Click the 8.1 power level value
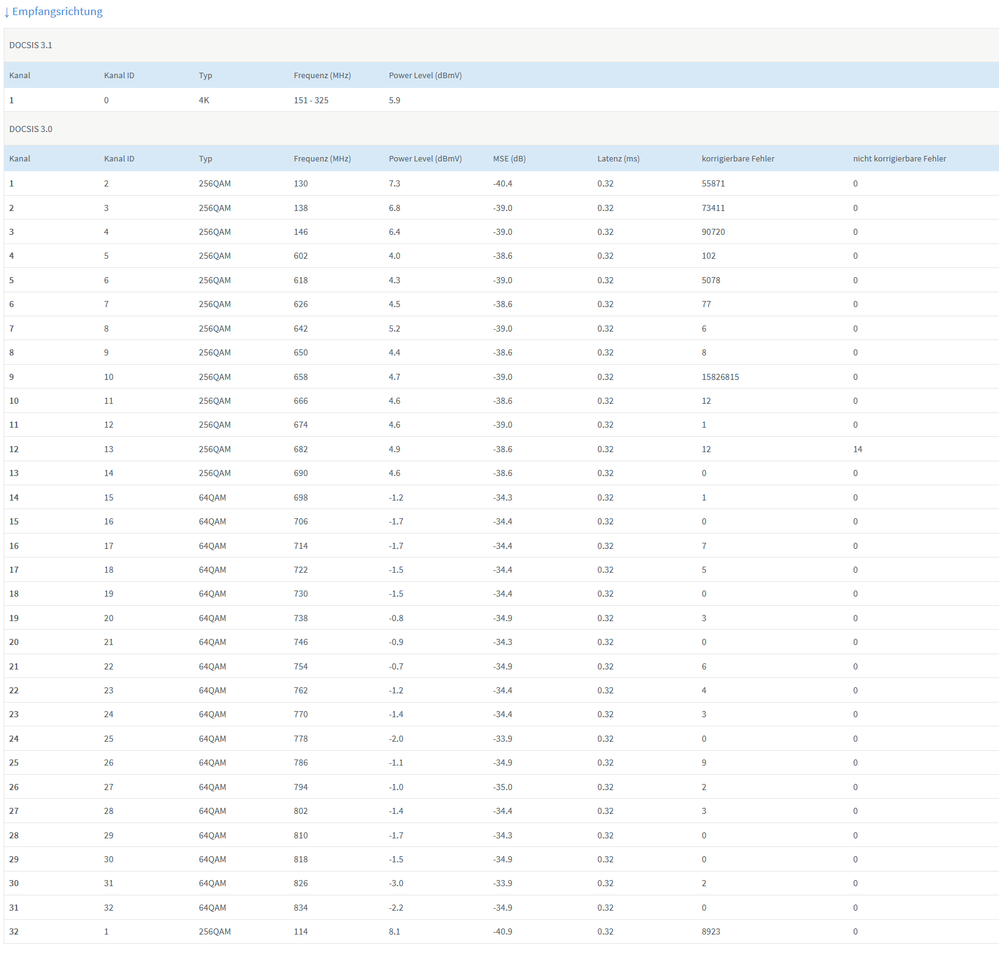The width and height of the screenshot is (999, 957). [x=395, y=931]
